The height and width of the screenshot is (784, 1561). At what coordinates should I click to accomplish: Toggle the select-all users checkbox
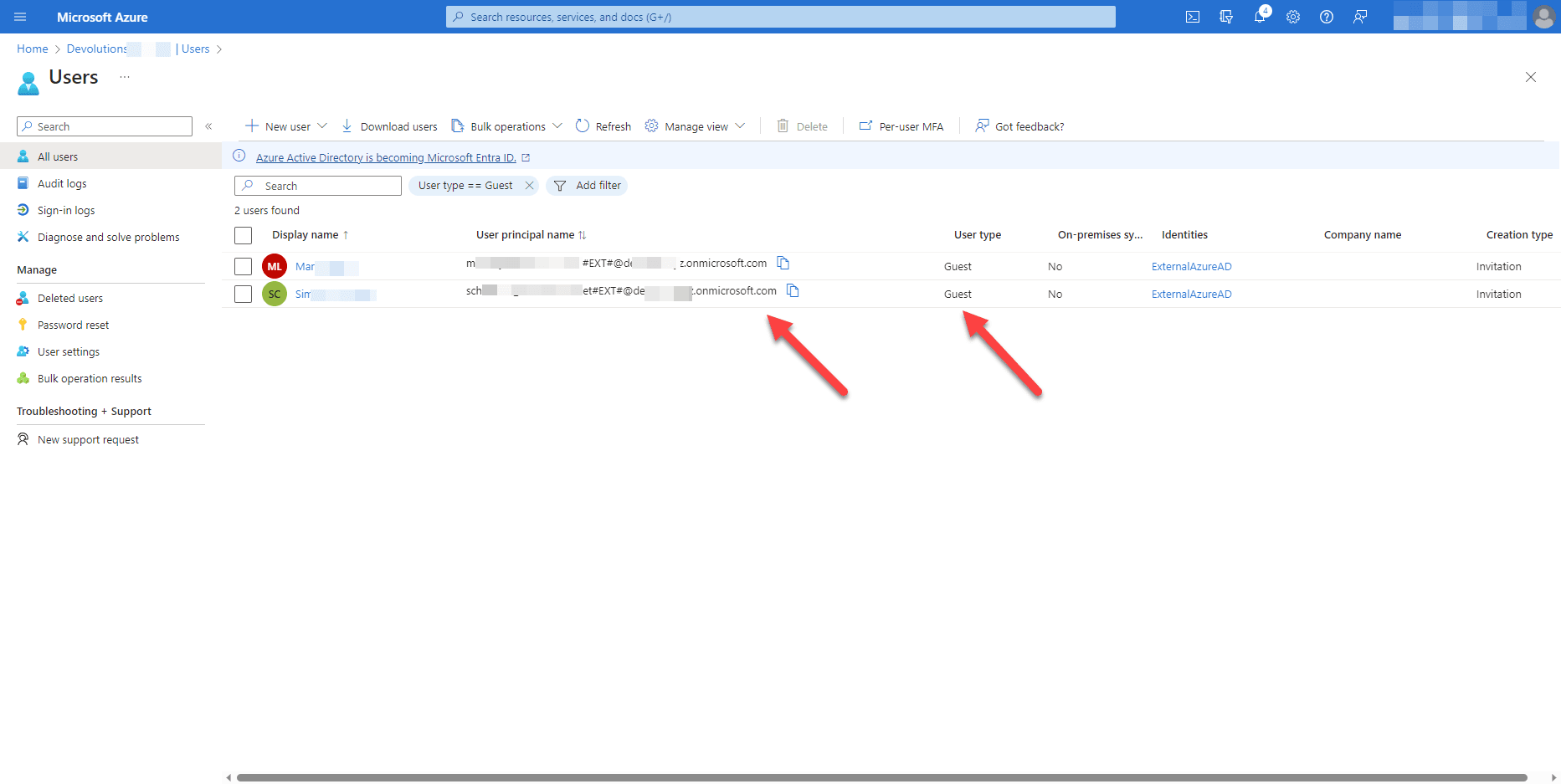click(244, 235)
